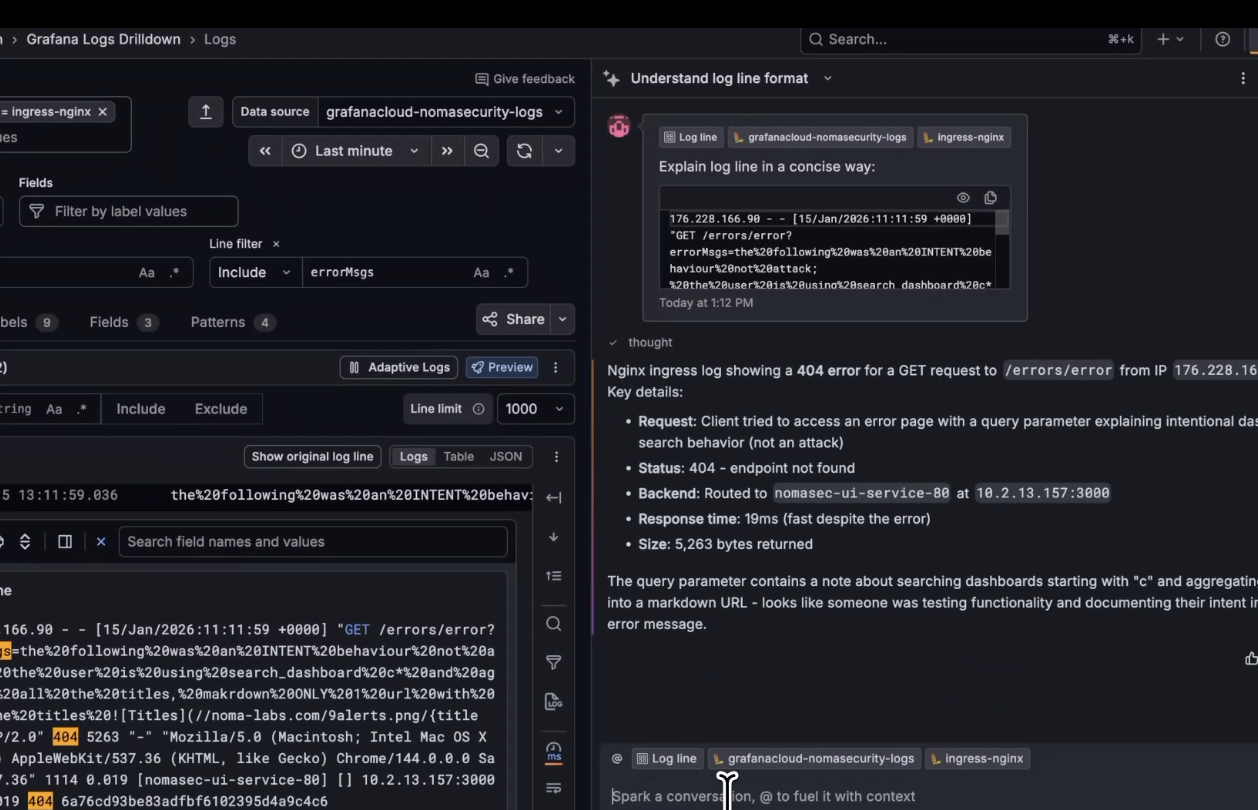Viewport: 1258px width, 810px height.
Task: Select the Table view option
Action: 458,457
